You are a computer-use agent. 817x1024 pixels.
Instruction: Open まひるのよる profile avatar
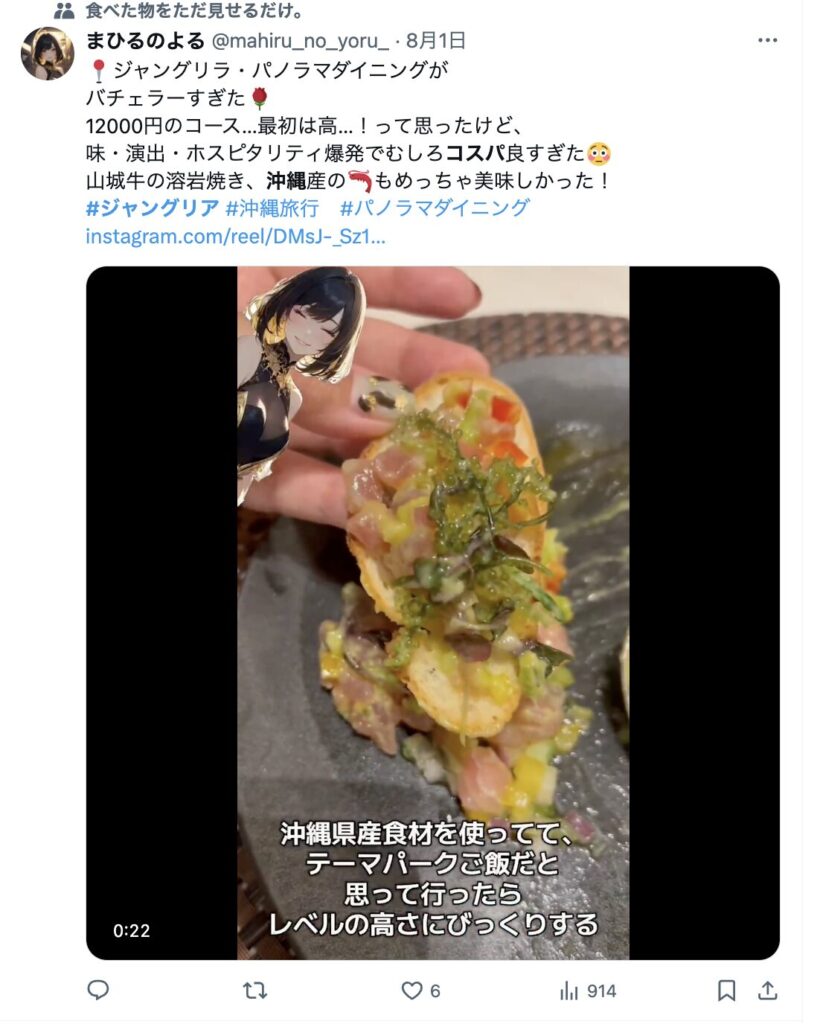tap(47, 54)
